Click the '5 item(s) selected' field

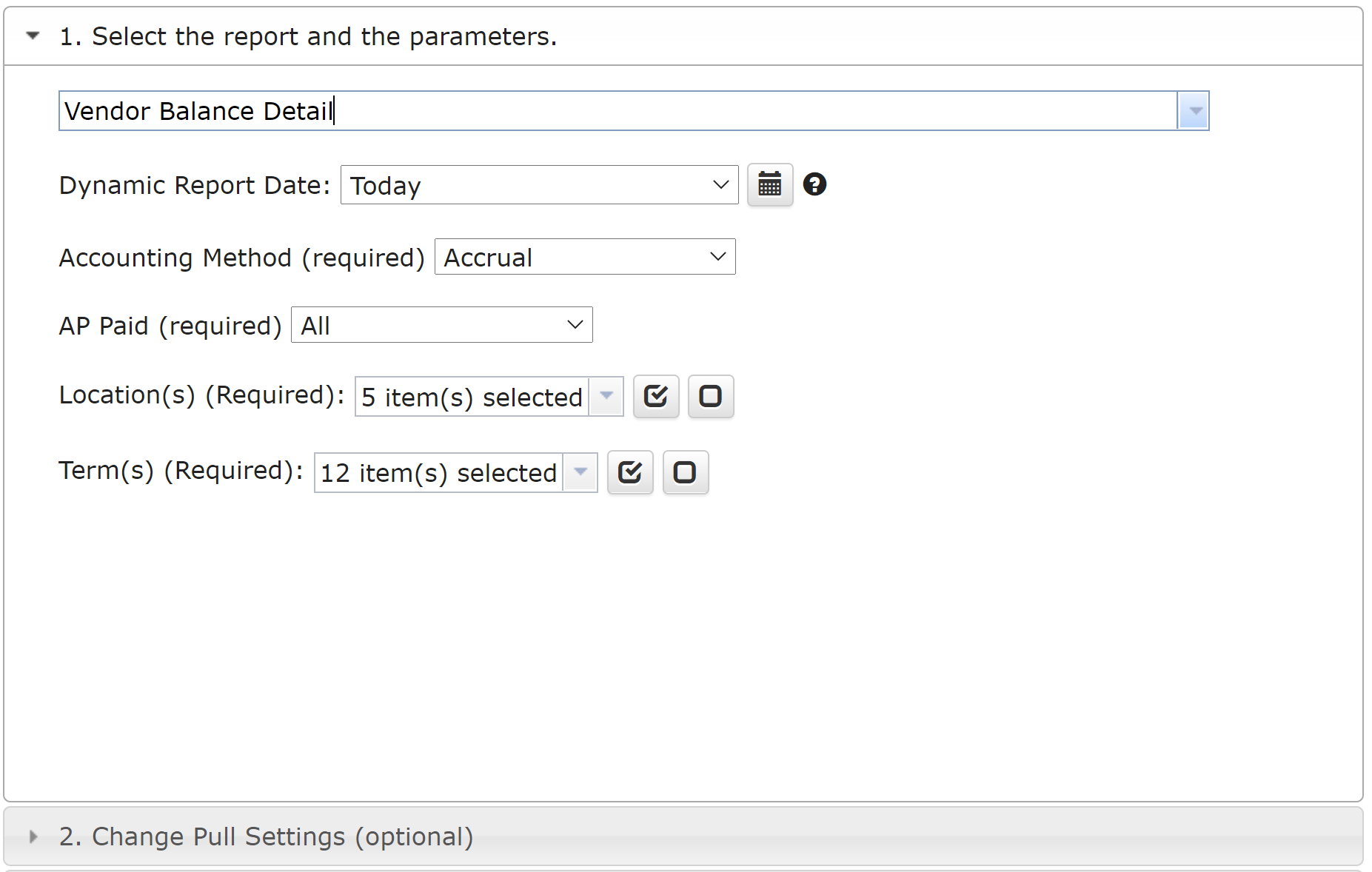point(472,397)
